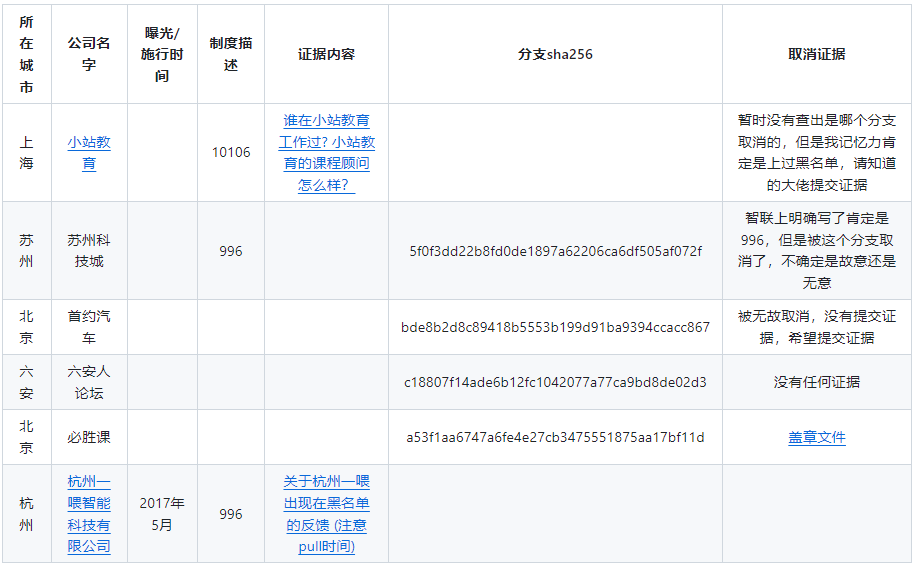Screen dimensions: 916x568
Task: Click the 996 value in 杭州 row
Action: click(231, 514)
